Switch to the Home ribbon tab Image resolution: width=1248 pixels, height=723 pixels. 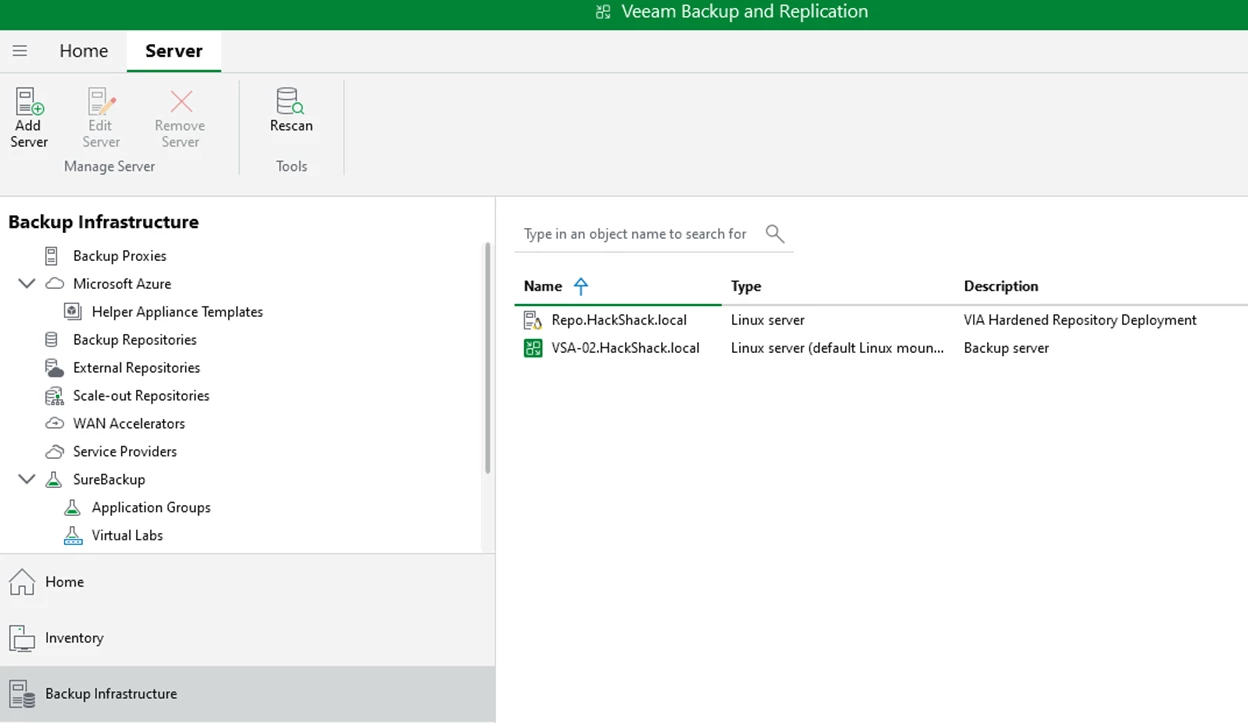pos(84,51)
